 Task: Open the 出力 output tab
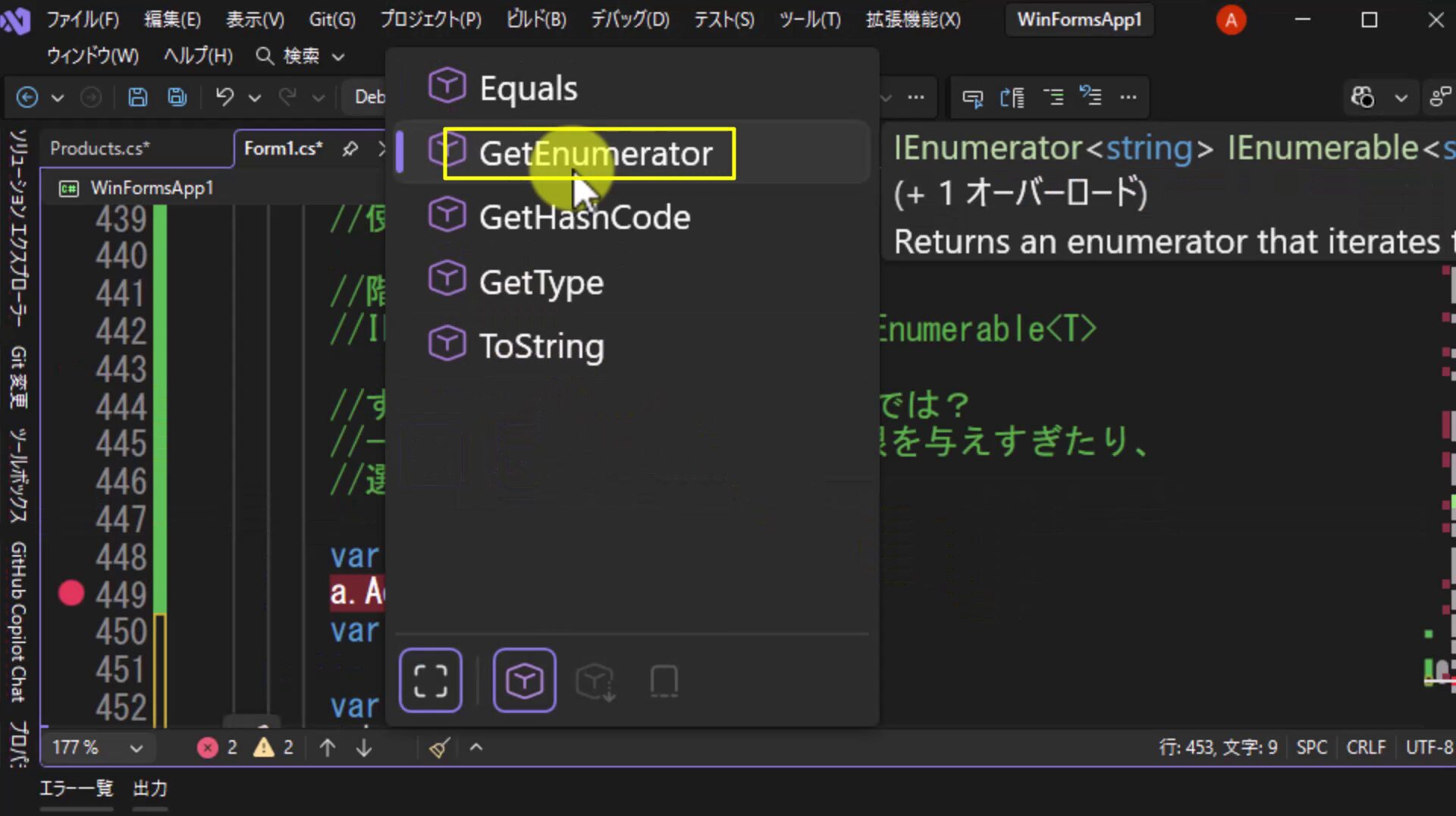[x=150, y=789]
